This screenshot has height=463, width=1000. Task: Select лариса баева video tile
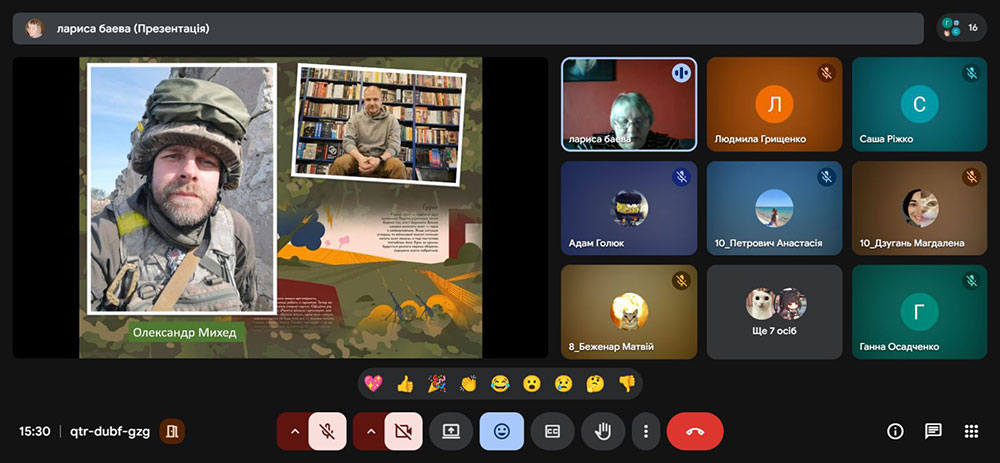click(628, 104)
